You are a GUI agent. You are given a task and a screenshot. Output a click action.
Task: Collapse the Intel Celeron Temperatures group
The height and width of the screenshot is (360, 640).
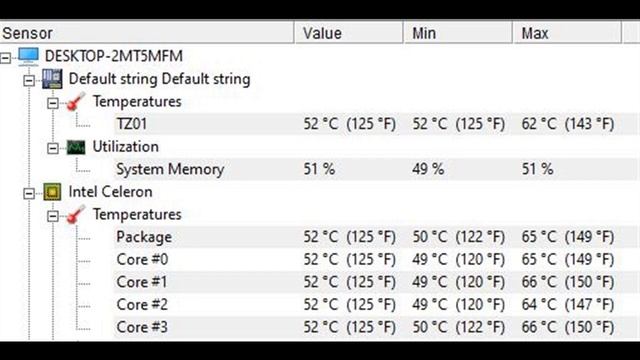point(53,216)
